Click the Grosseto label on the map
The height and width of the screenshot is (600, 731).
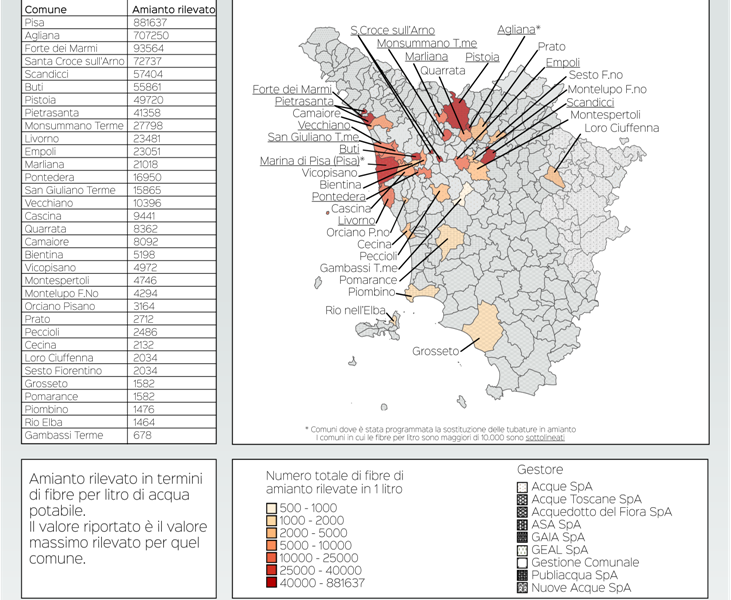tap(436, 351)
